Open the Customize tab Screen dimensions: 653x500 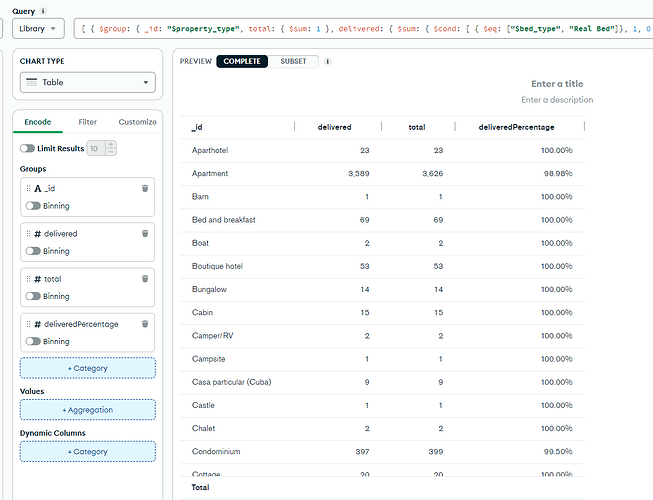137,122
